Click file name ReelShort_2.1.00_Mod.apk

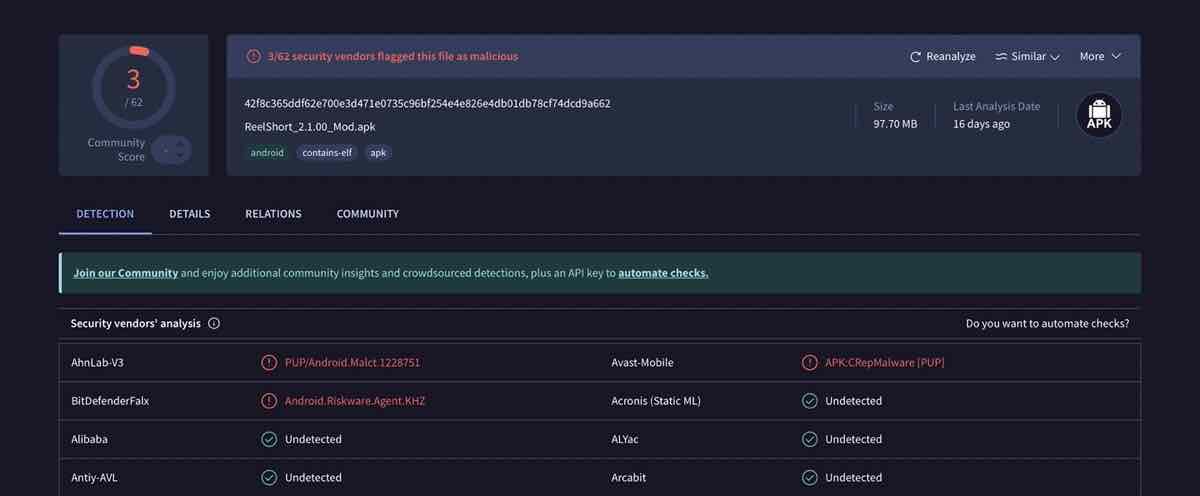(x=310, y=127)
